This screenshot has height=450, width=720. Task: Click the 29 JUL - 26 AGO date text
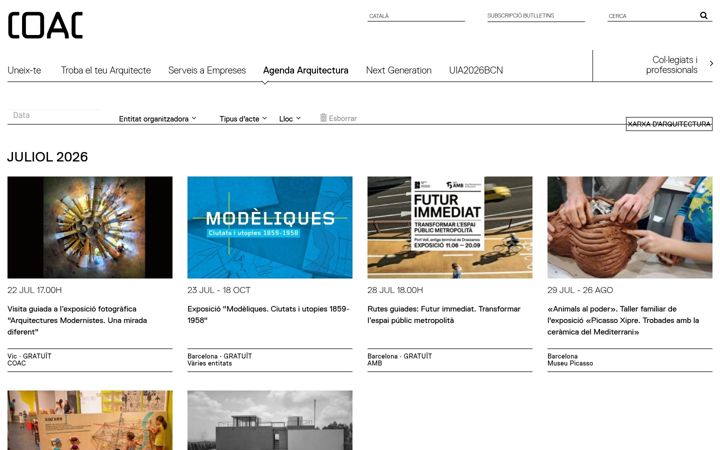click(580, 290)
